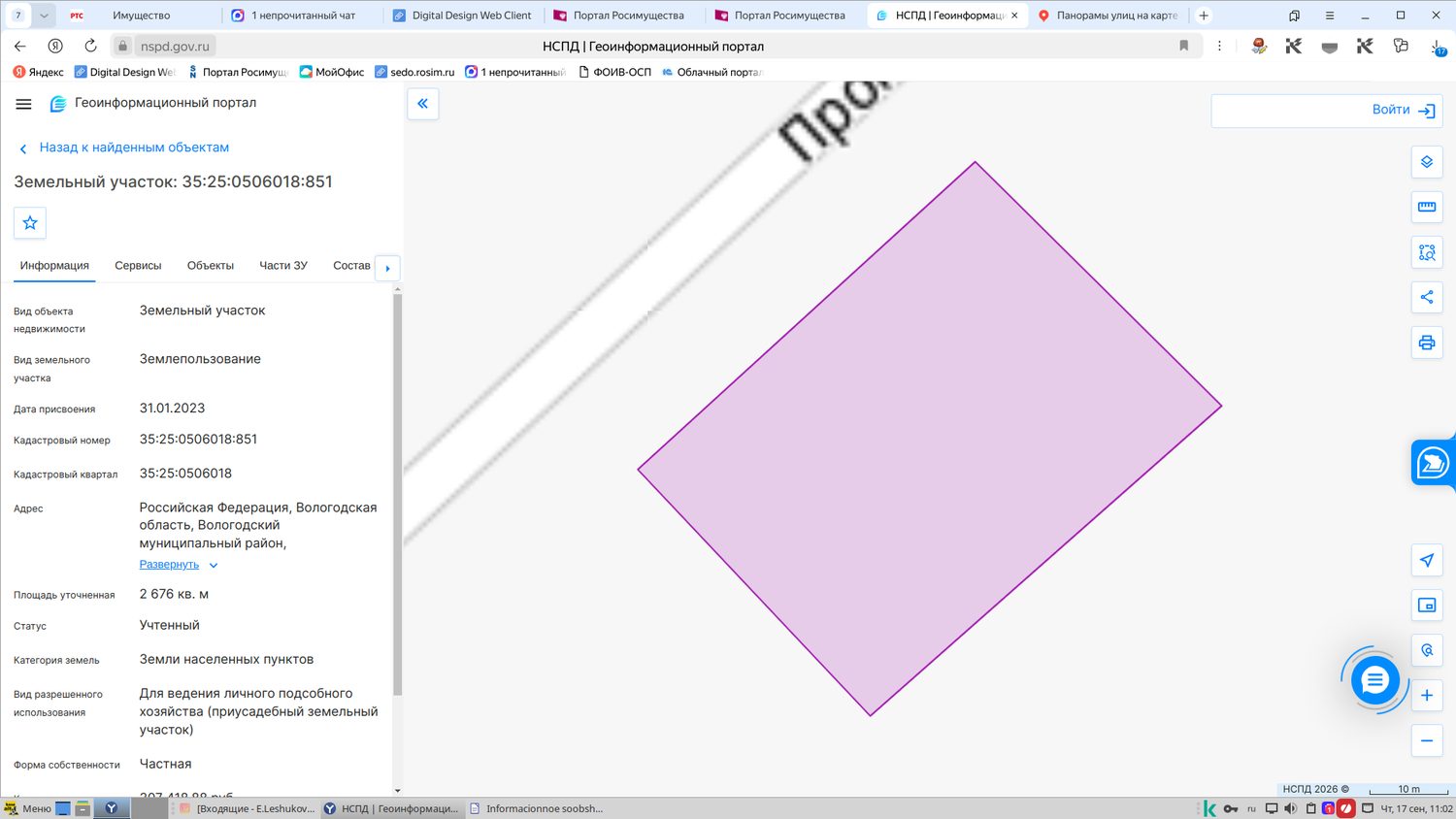Switch to Панорамы улиц на карте tab
Image resolution: width=1456 pixels, height=819 pixels.
[x=1108, y=16]
